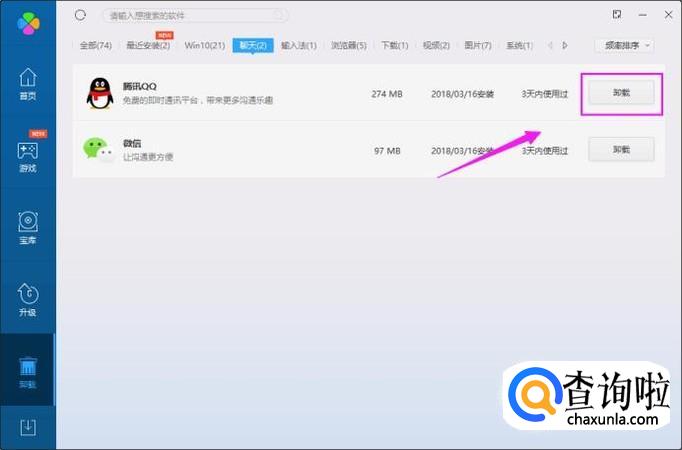Image resolution: width=682 pixels, height=450 pixels.
Task: Close the software manager window
Action: [669, 15]
